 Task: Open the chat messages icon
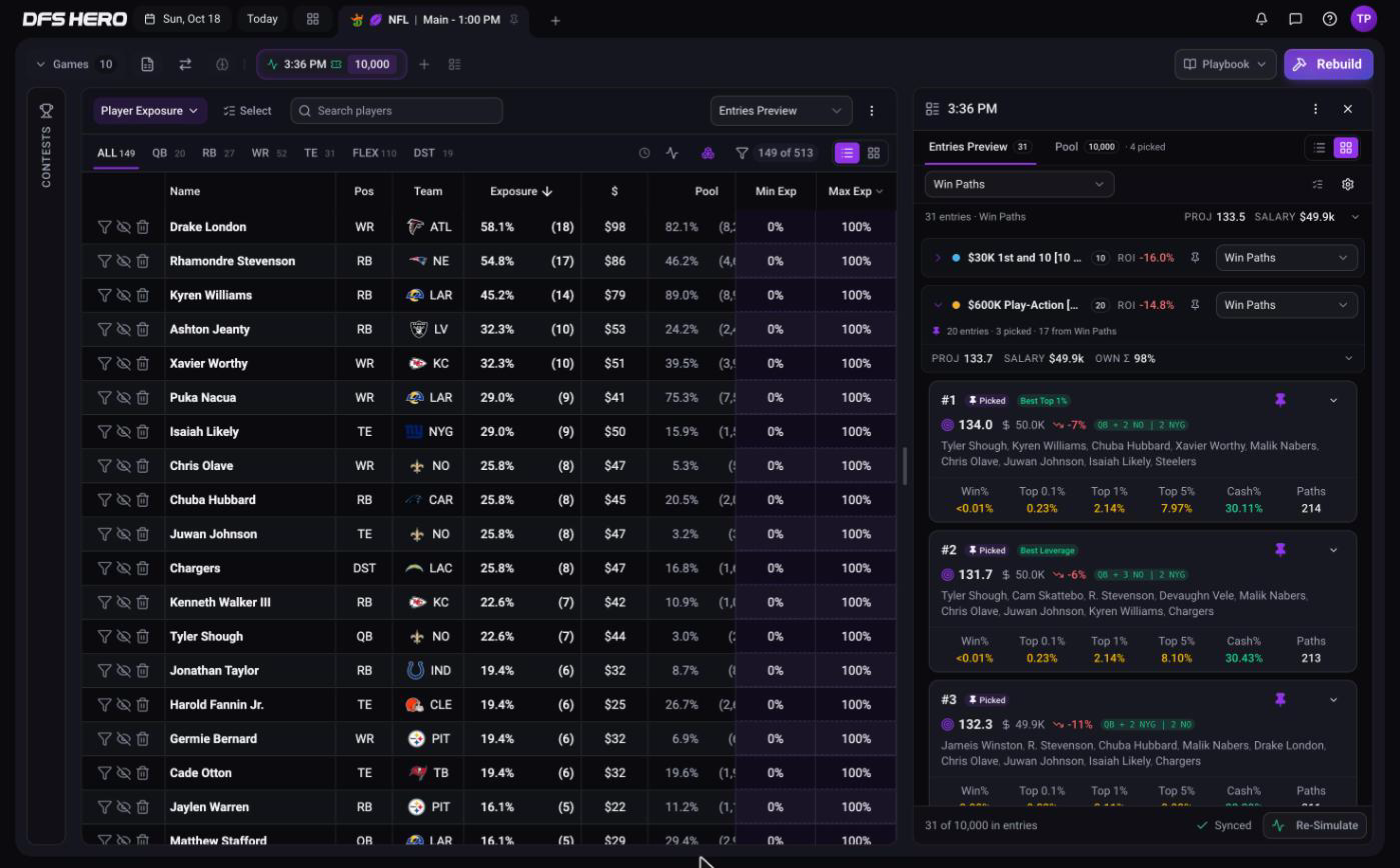point(1296,19)
